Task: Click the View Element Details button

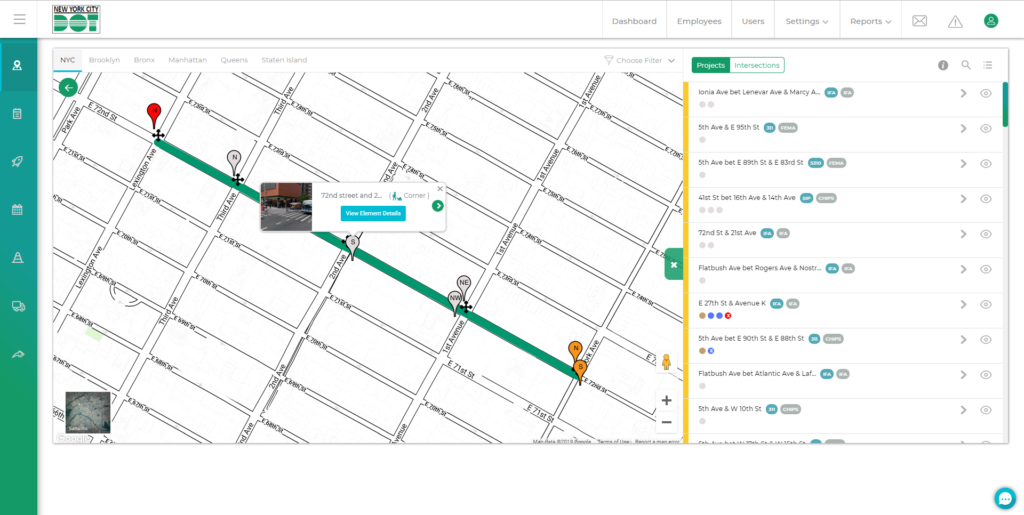Action: [373, 213]
